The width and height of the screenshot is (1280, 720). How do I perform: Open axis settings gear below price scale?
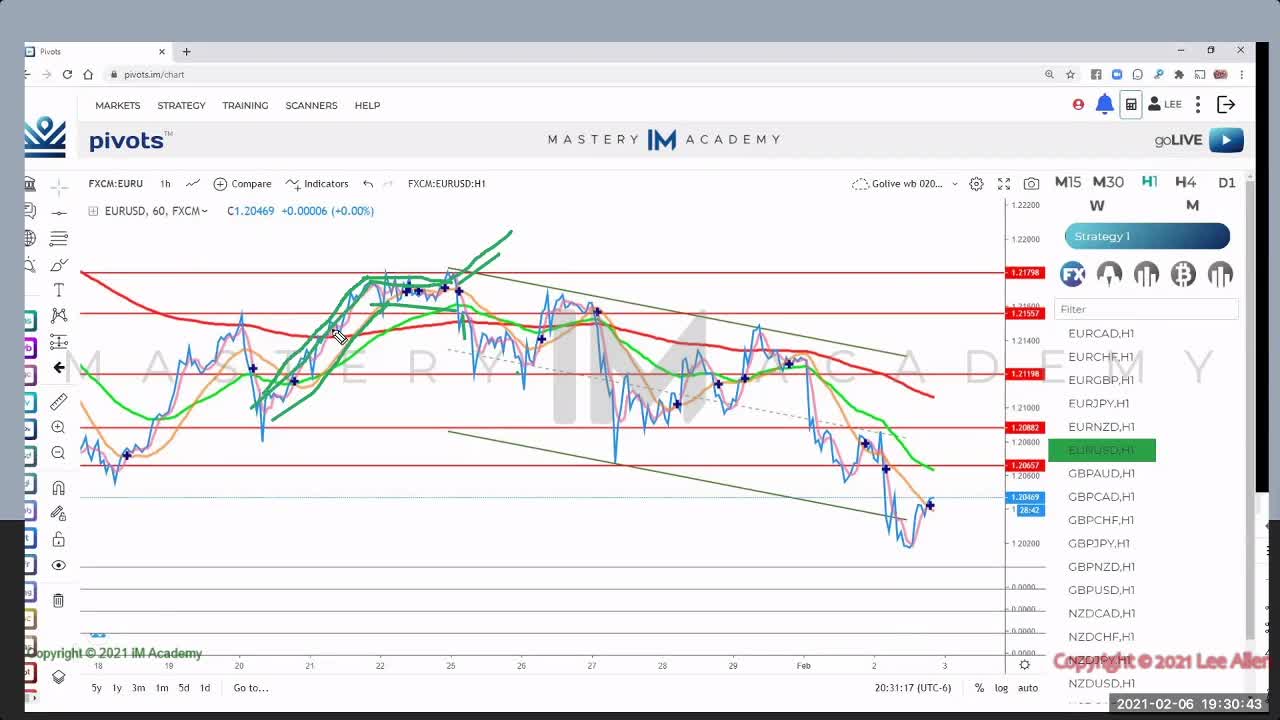pos(1024,665)
